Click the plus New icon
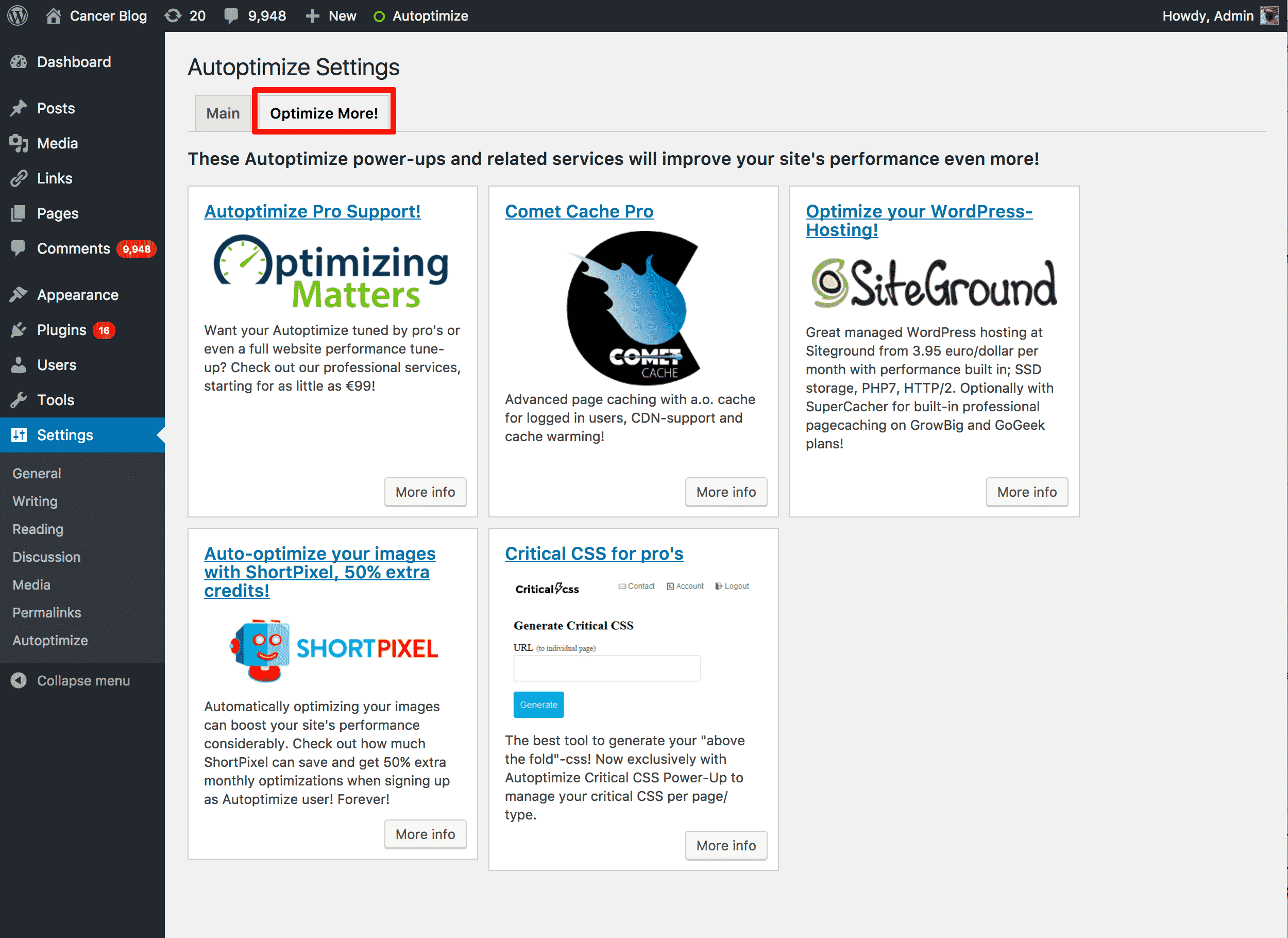 point(312,16)
